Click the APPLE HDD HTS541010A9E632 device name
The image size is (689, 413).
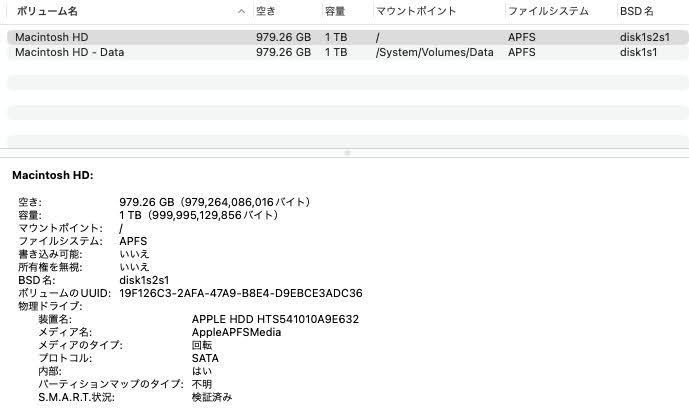click(275, 319)
